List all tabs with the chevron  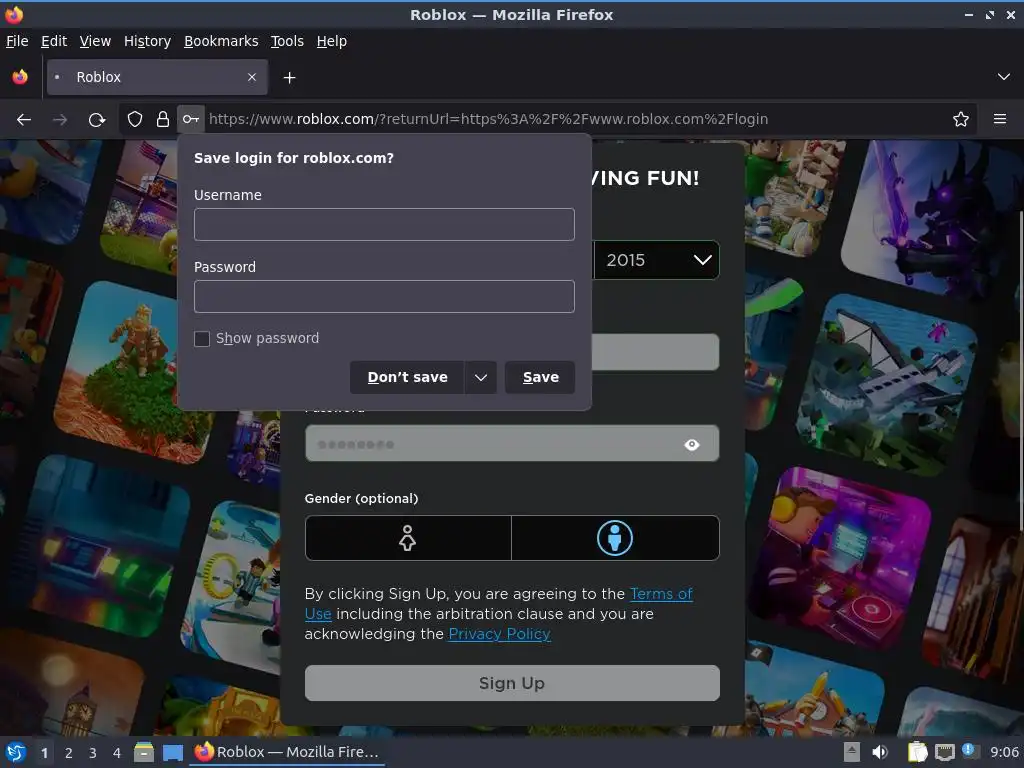pos(1004,77)
